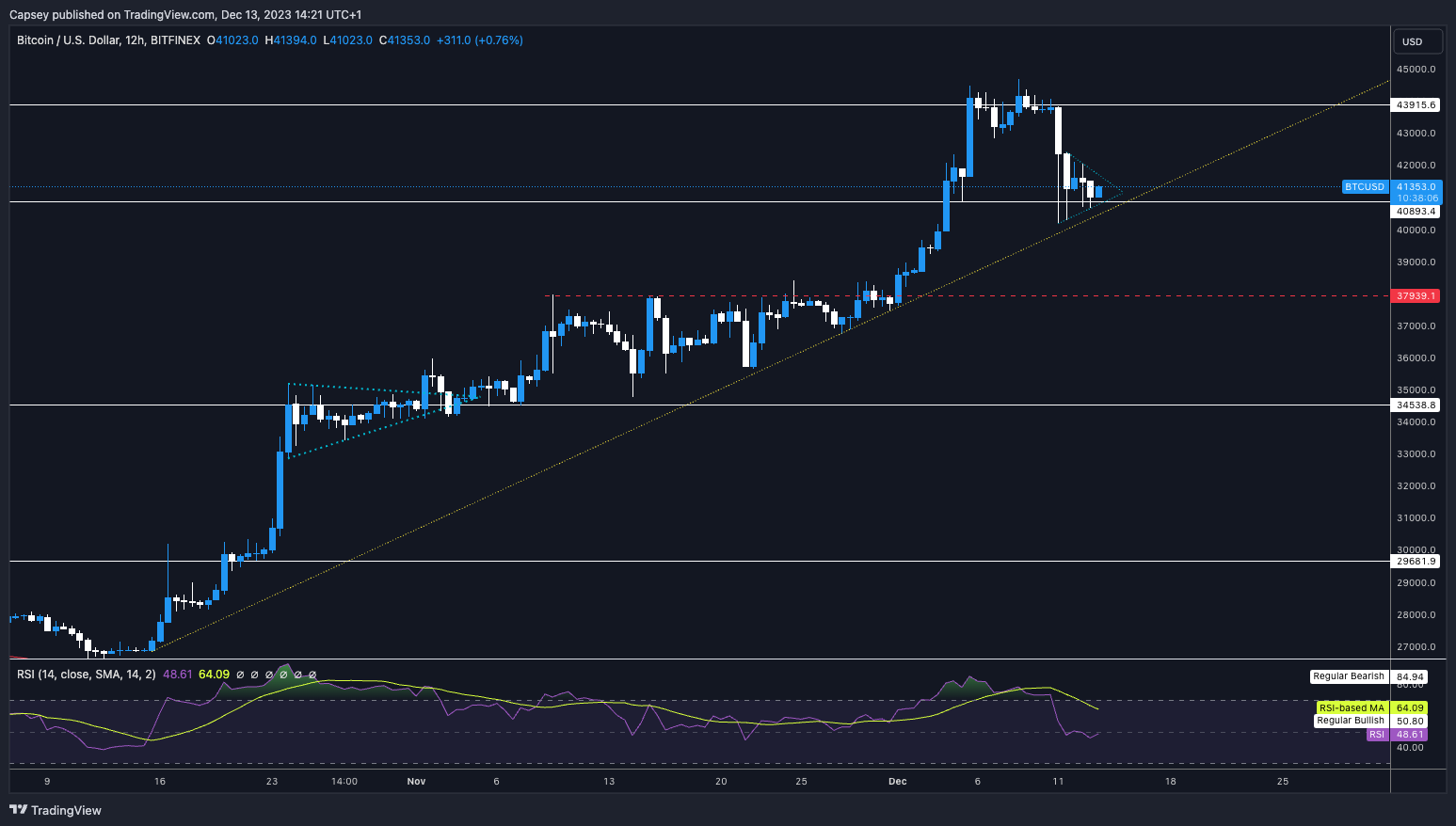1456x826 pixels.
Task: Click the TradingView logo at bottom left
Action: (x=56, y=810)
